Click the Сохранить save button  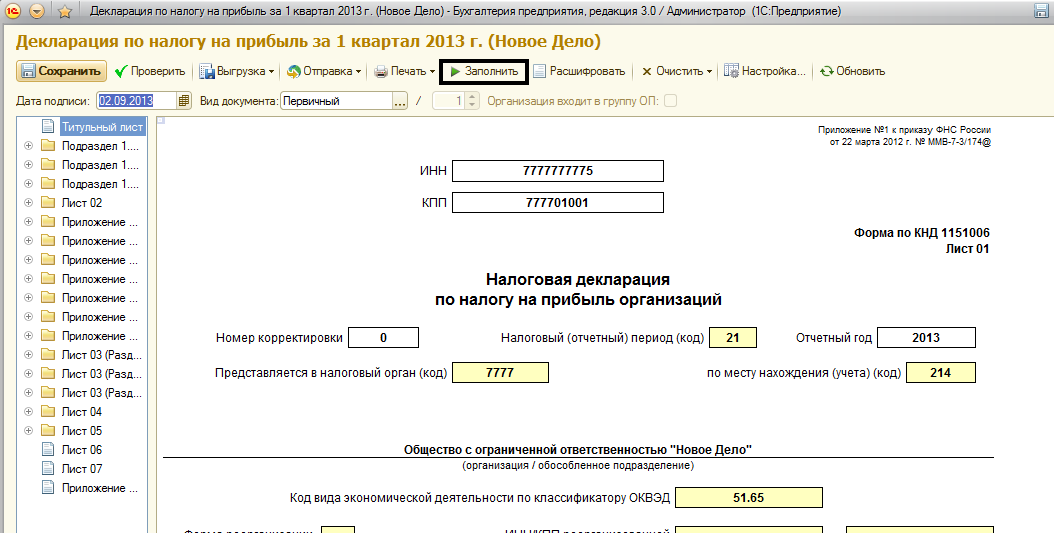coord(61,71)
